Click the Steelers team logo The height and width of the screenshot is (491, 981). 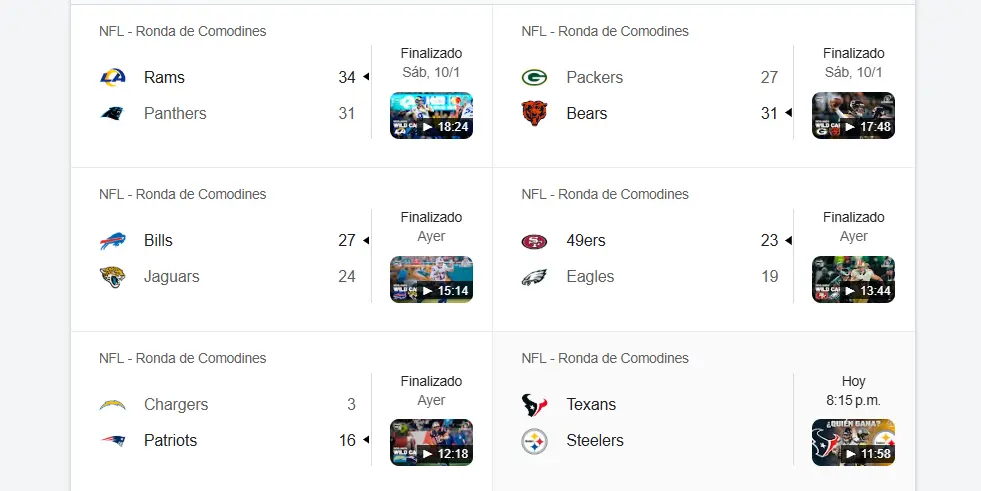point(535,440)
